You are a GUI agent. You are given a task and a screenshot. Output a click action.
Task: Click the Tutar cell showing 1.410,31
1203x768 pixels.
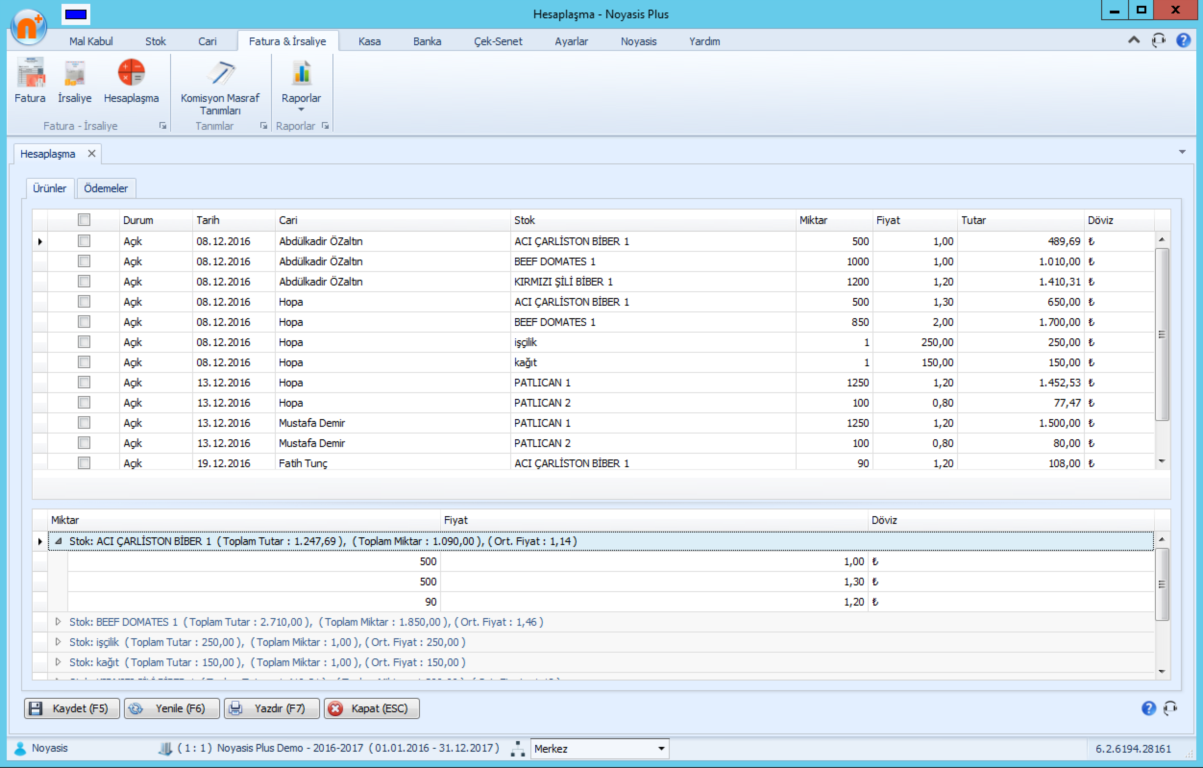point(1021,281)
